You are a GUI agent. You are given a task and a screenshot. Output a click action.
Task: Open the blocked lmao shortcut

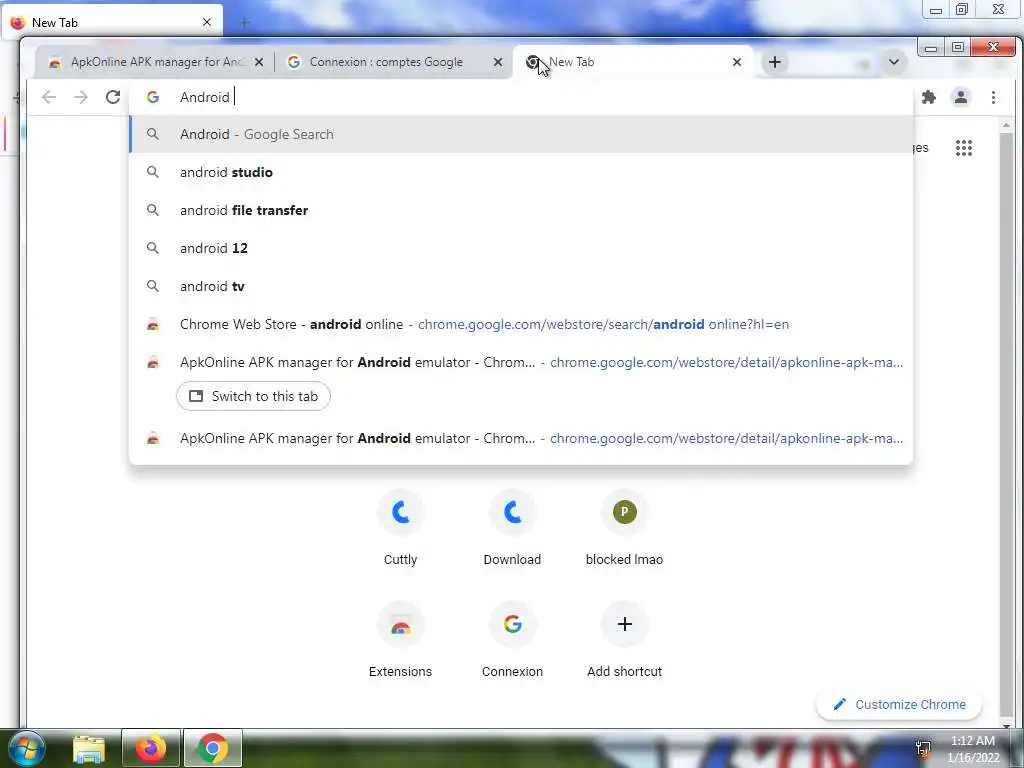click(624, 529)
